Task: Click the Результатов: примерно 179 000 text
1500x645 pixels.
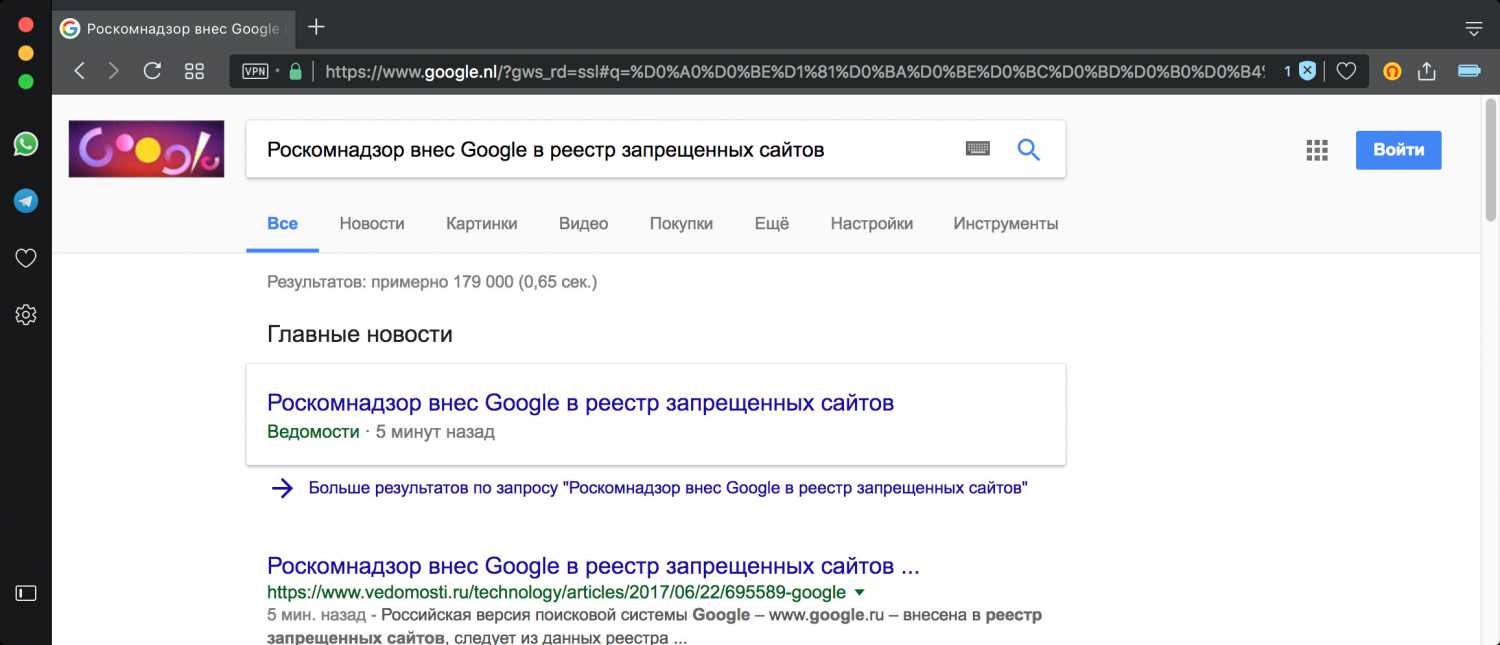Action: (432, 282)
